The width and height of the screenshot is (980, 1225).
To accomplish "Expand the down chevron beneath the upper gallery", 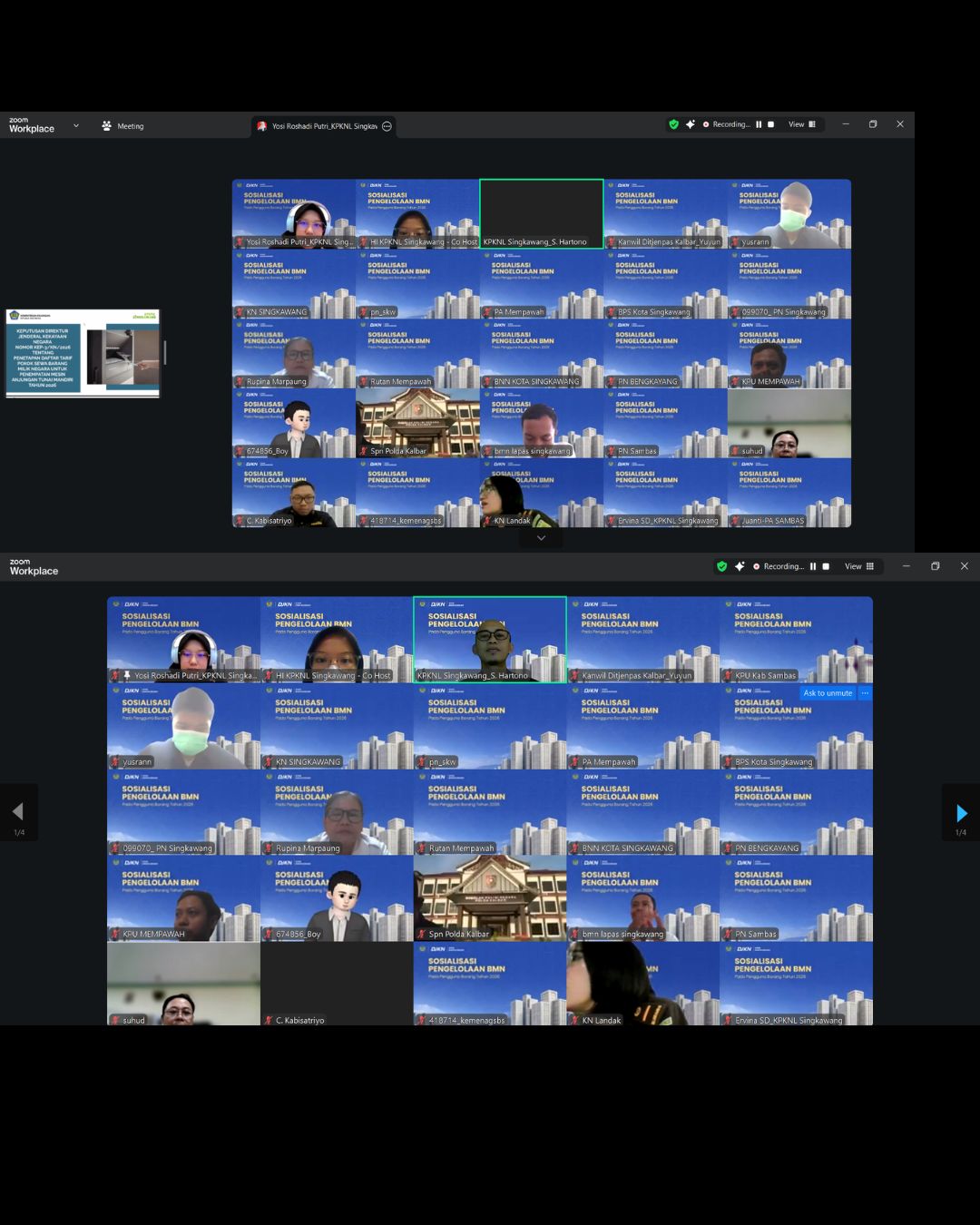I will 541,538.
